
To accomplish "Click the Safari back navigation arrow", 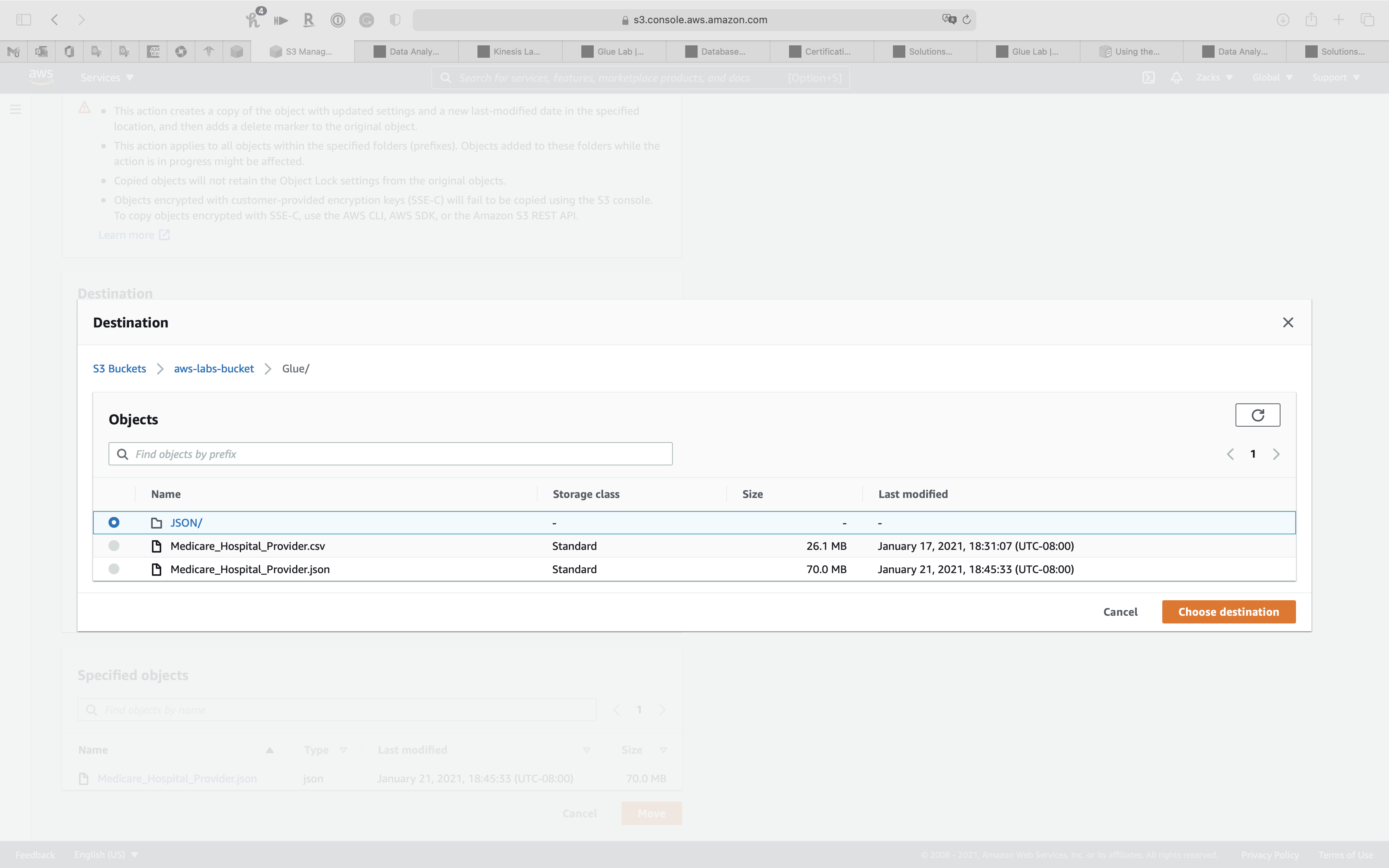I will (55, 19).
